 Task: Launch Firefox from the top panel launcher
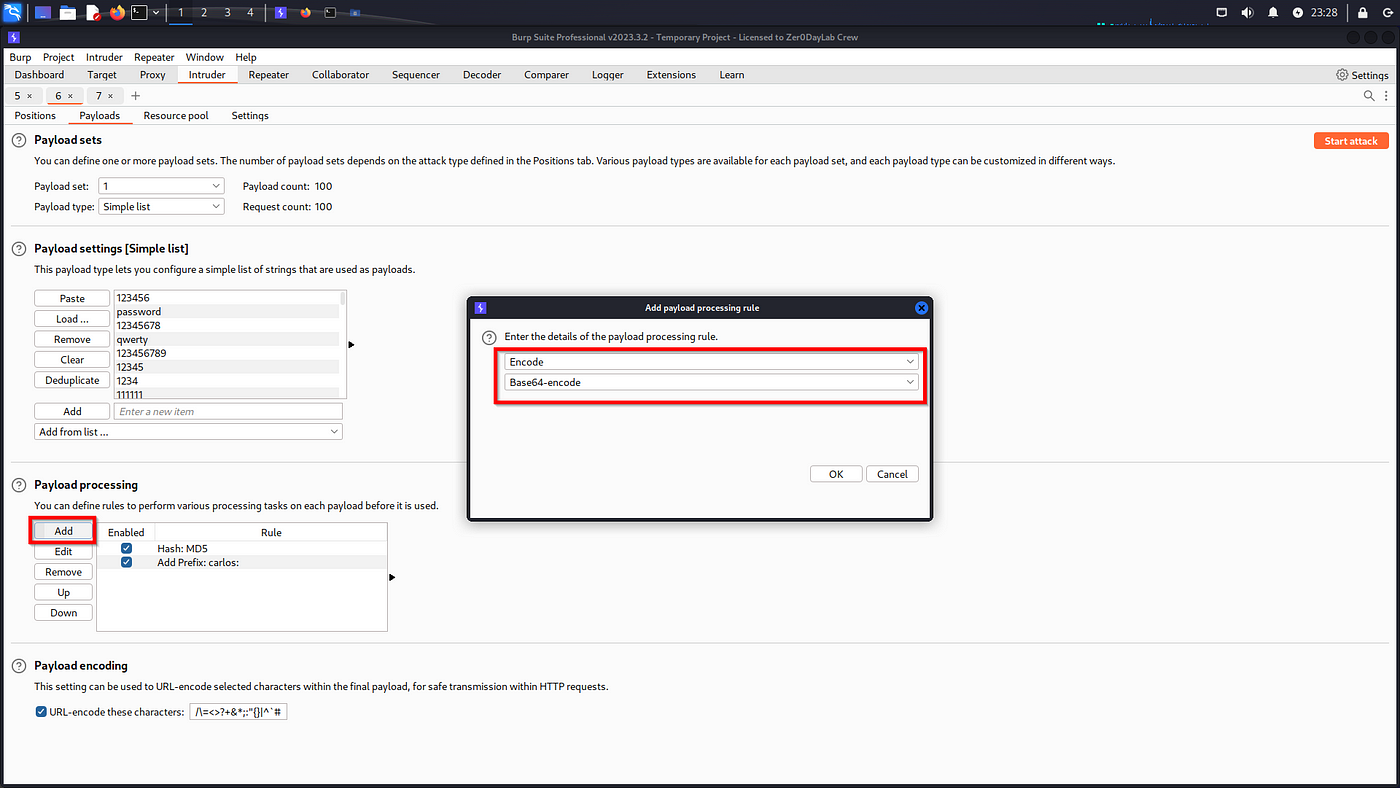(x=117, y=13)
